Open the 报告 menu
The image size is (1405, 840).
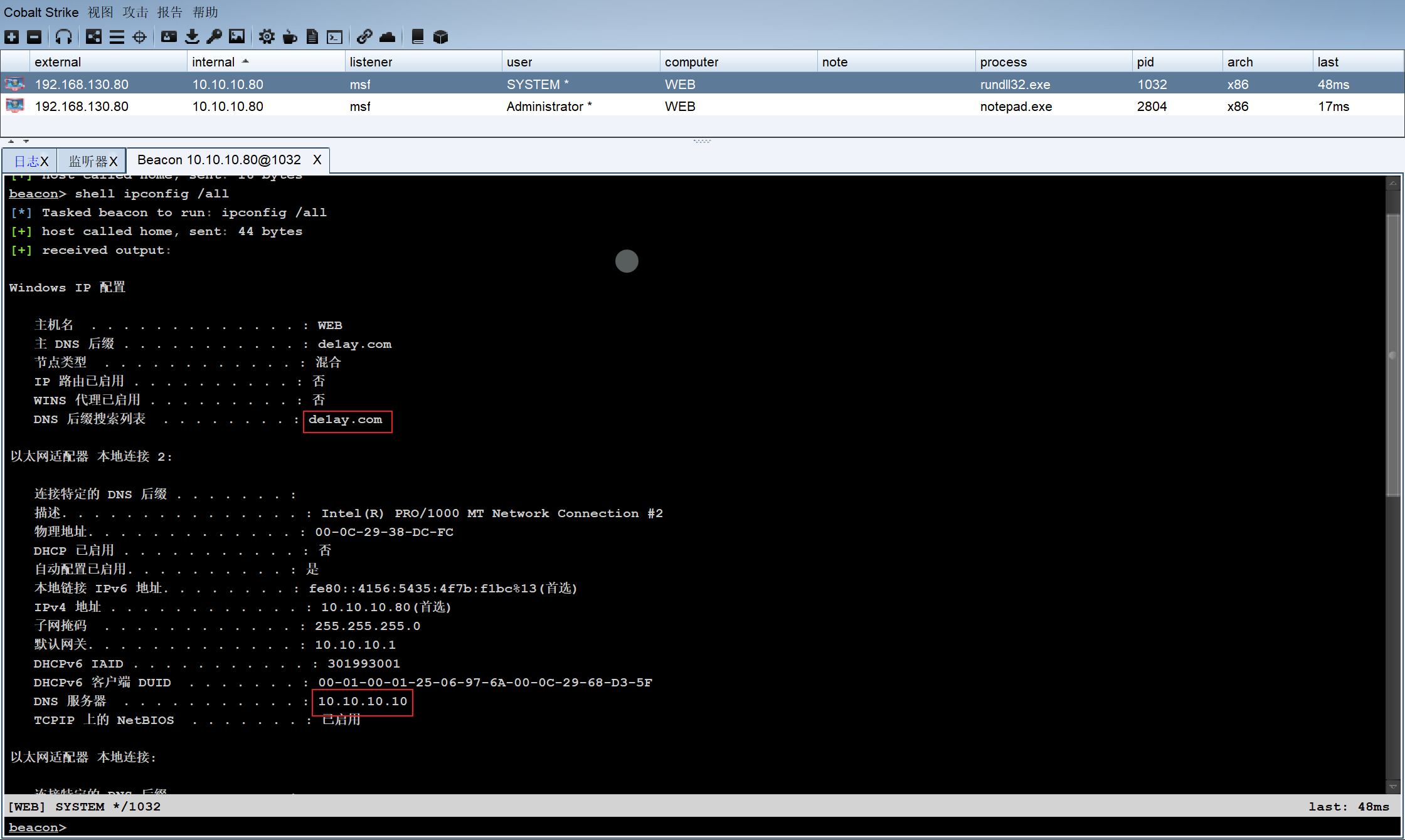click(x=169, y=13)
